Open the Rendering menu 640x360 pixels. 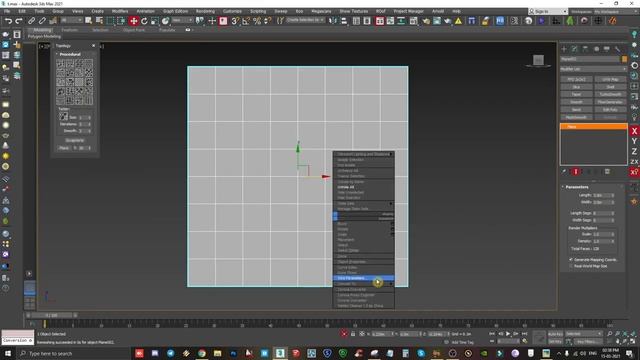coord(205,11)
